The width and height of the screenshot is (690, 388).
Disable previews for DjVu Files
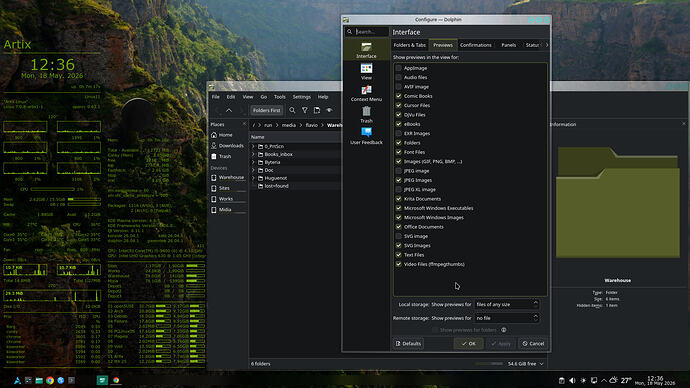tap(399, 115)
